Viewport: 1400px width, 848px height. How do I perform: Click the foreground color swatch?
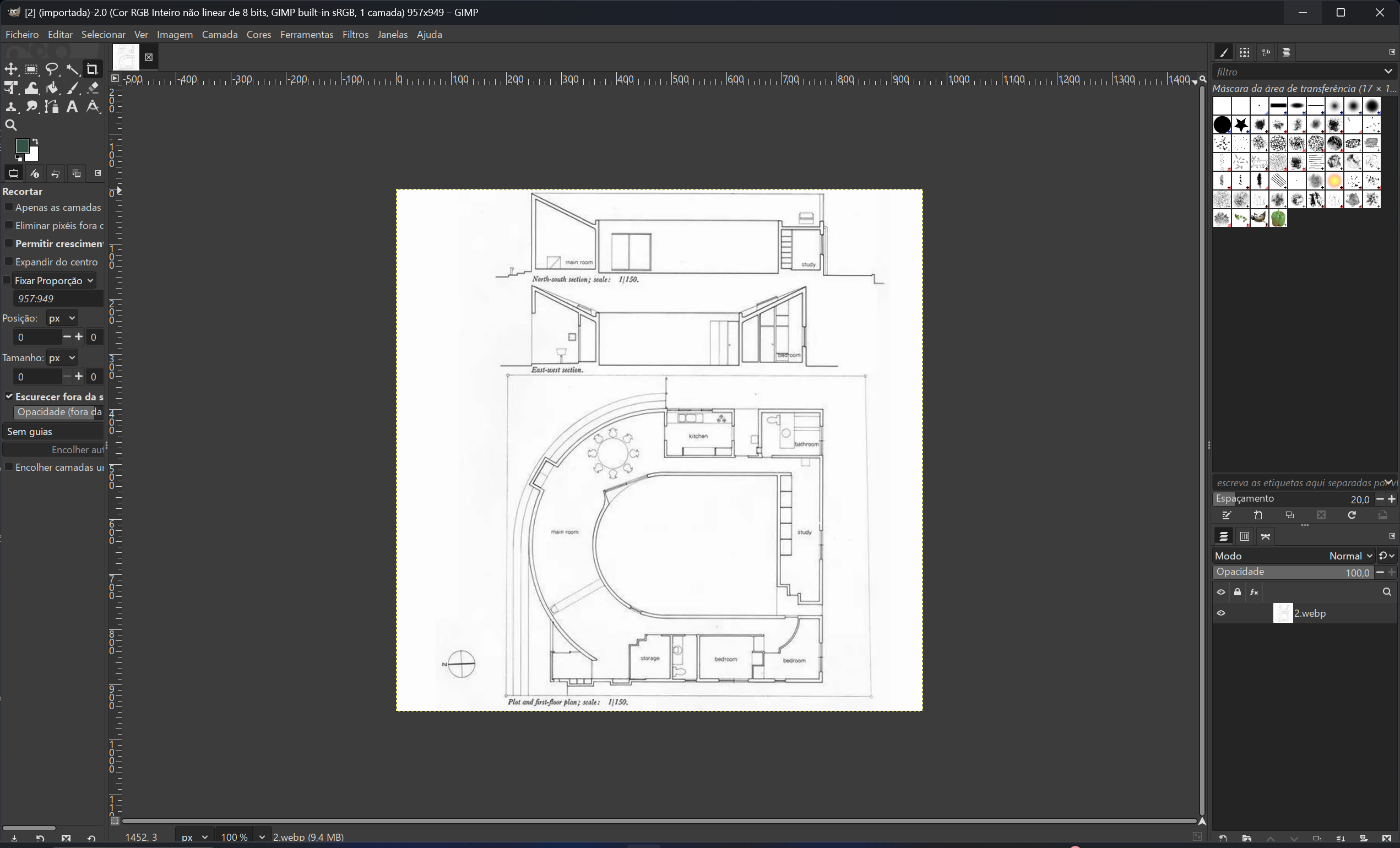pyautogui.click(x=21, y=146)
